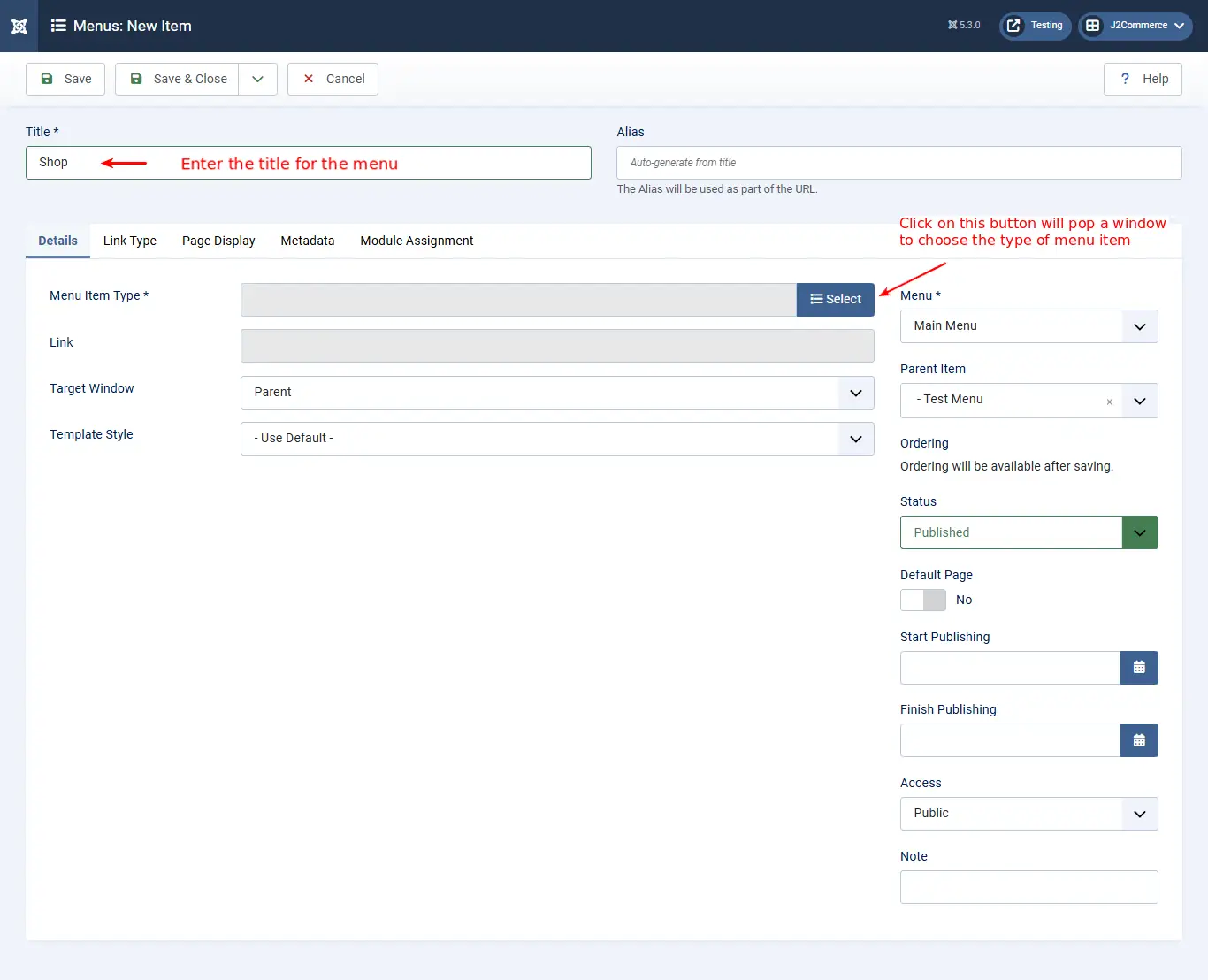Image resolution: width=1208 pixels, height=980 pixels.
Task: Open the Testing site preview button
Action: pyautogui.click(x=1035, y=26)
